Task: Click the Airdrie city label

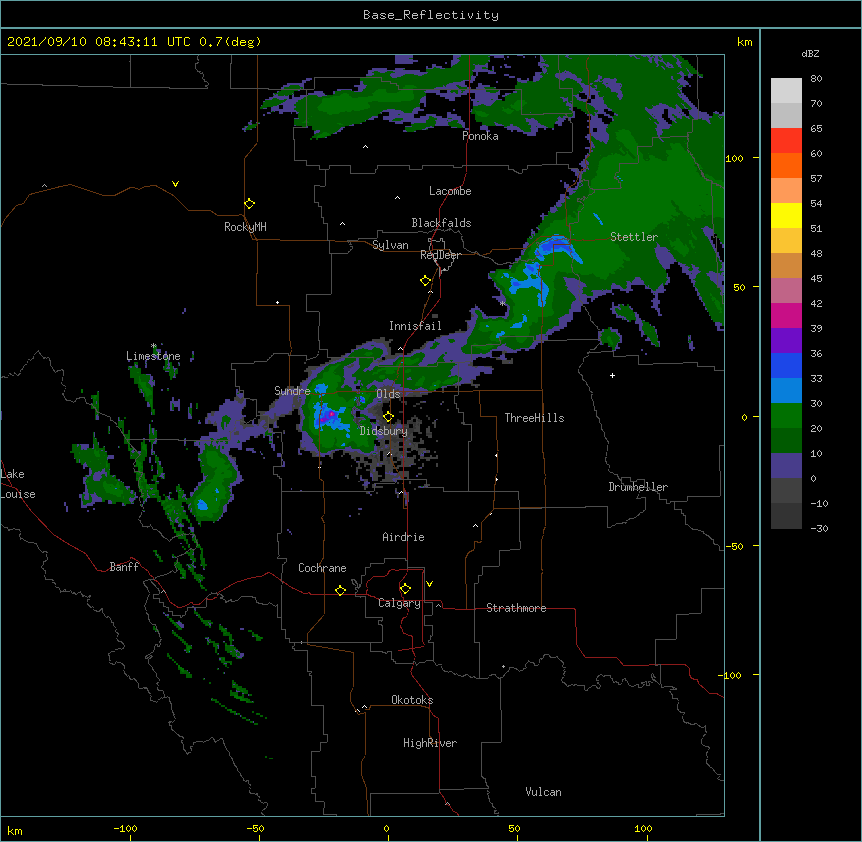Action: [x=404, y=537]
